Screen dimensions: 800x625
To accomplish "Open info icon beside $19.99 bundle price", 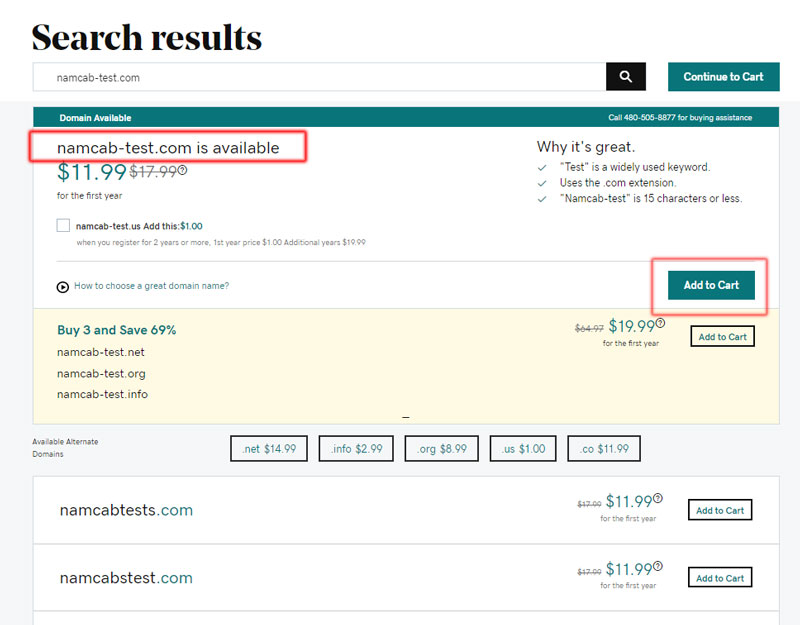I will 660,323.
